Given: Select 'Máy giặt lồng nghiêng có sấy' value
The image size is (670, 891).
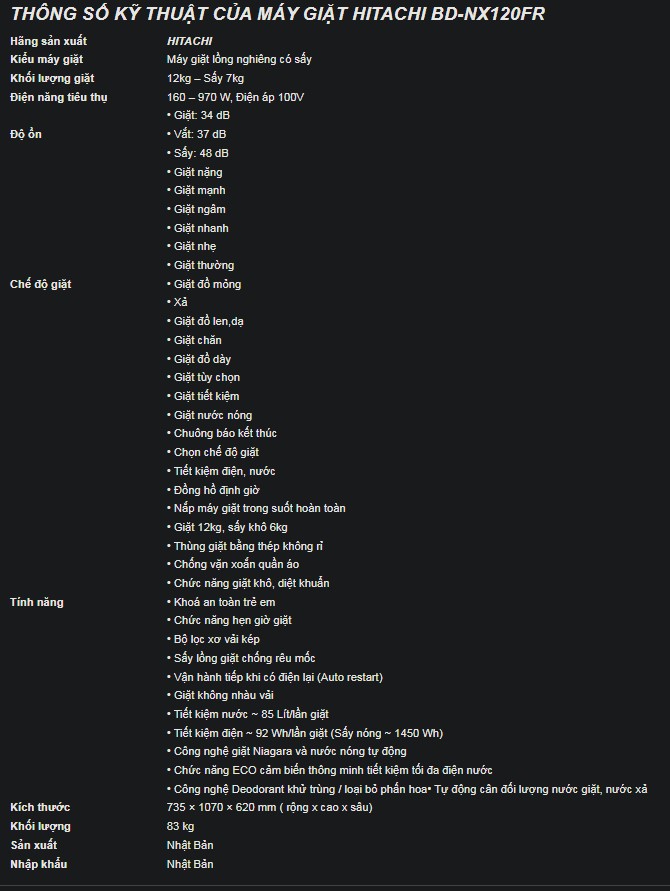Looking at the screenshot, I should pyautogui.click(x=239, y=59).
